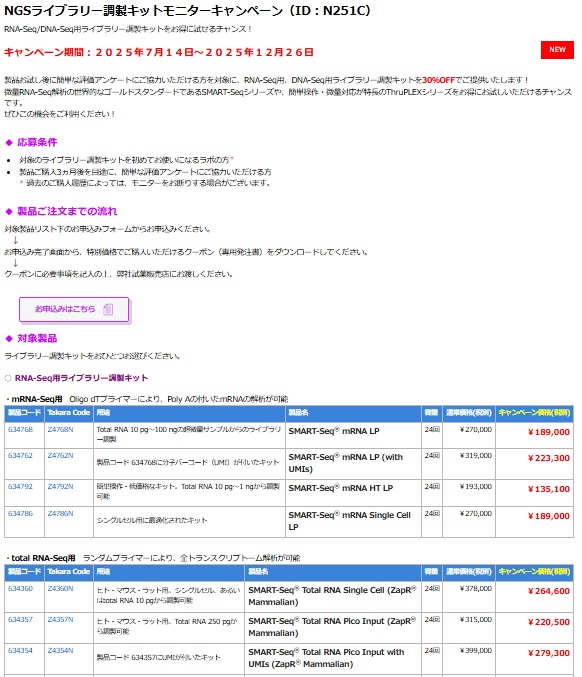
Task: Click the clipboard icon on the application button
Action: point(108,309)
